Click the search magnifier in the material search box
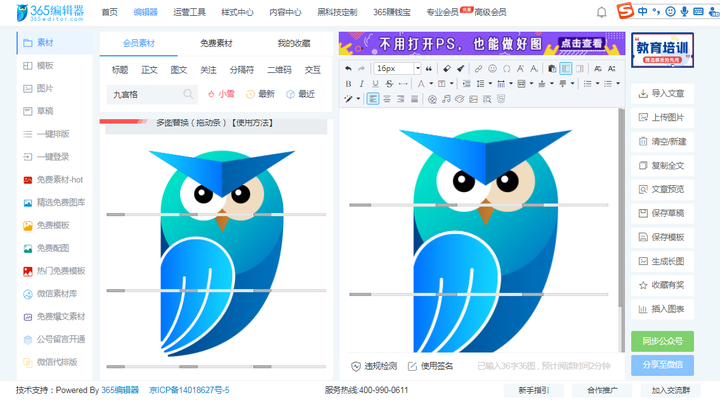This screenshot has width=720, height=400. (x=188, y=94)
